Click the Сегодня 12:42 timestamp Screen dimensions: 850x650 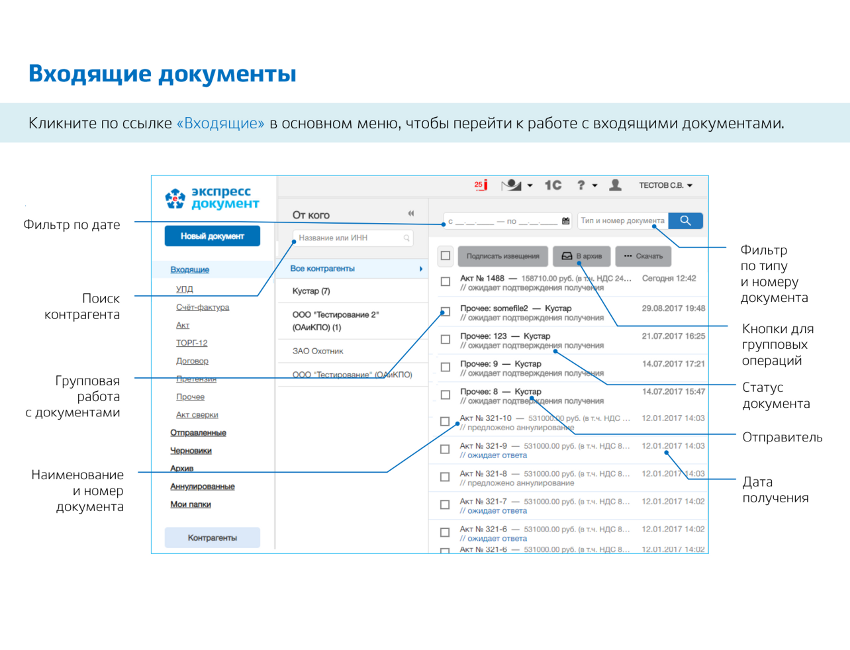669,278
